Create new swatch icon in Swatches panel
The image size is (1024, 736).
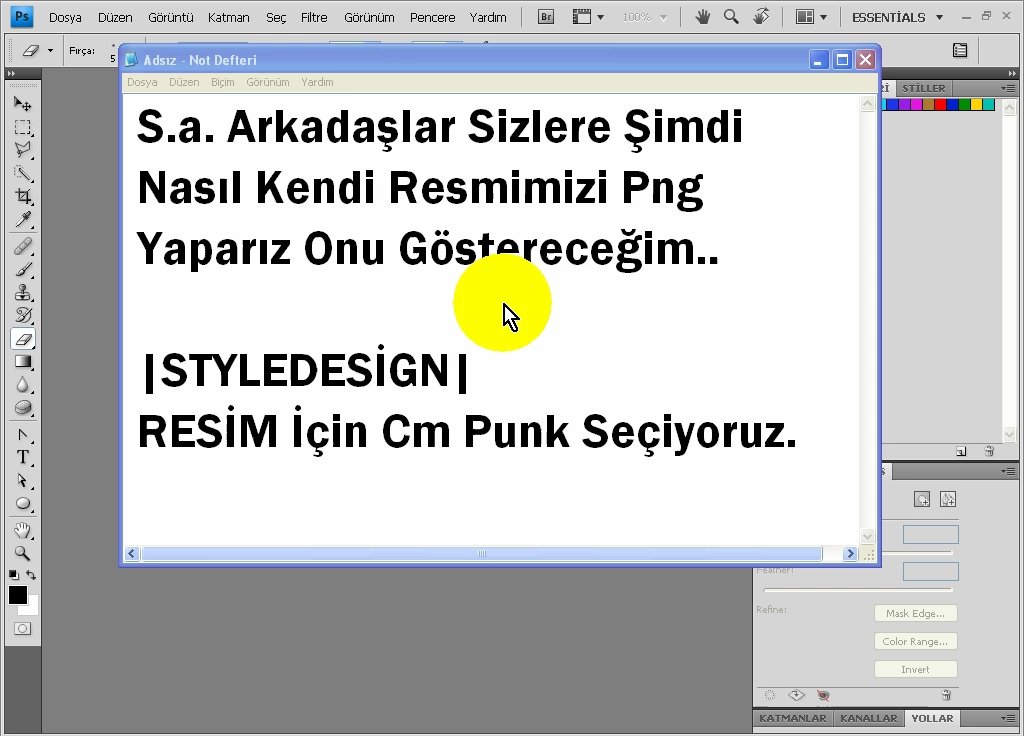click(x=961, y=451)
